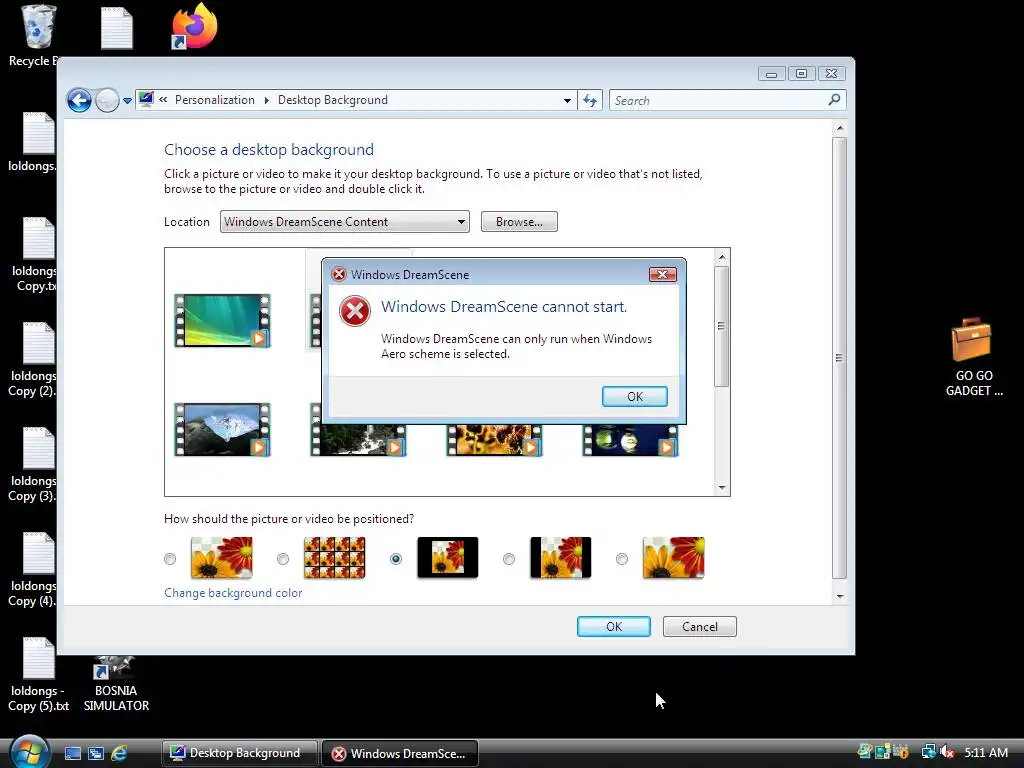Click in the Search input field
Screen dimensions: 1024x768
click(x=718, y=101)
